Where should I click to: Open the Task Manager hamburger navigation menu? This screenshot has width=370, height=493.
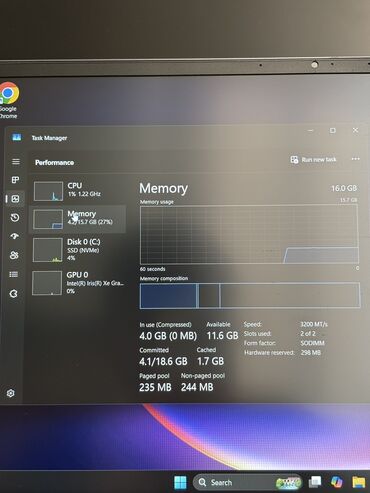coord(16,162)
